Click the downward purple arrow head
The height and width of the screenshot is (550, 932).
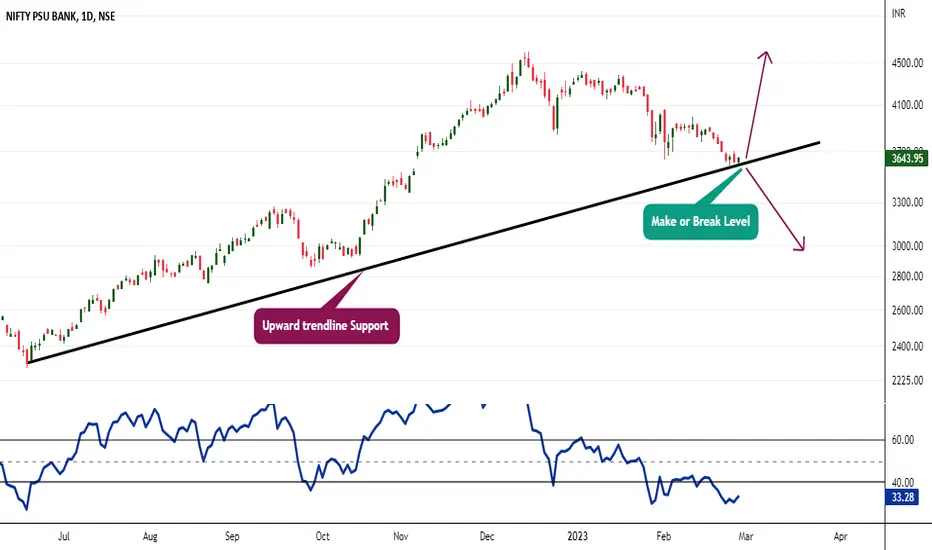point(799,244)
